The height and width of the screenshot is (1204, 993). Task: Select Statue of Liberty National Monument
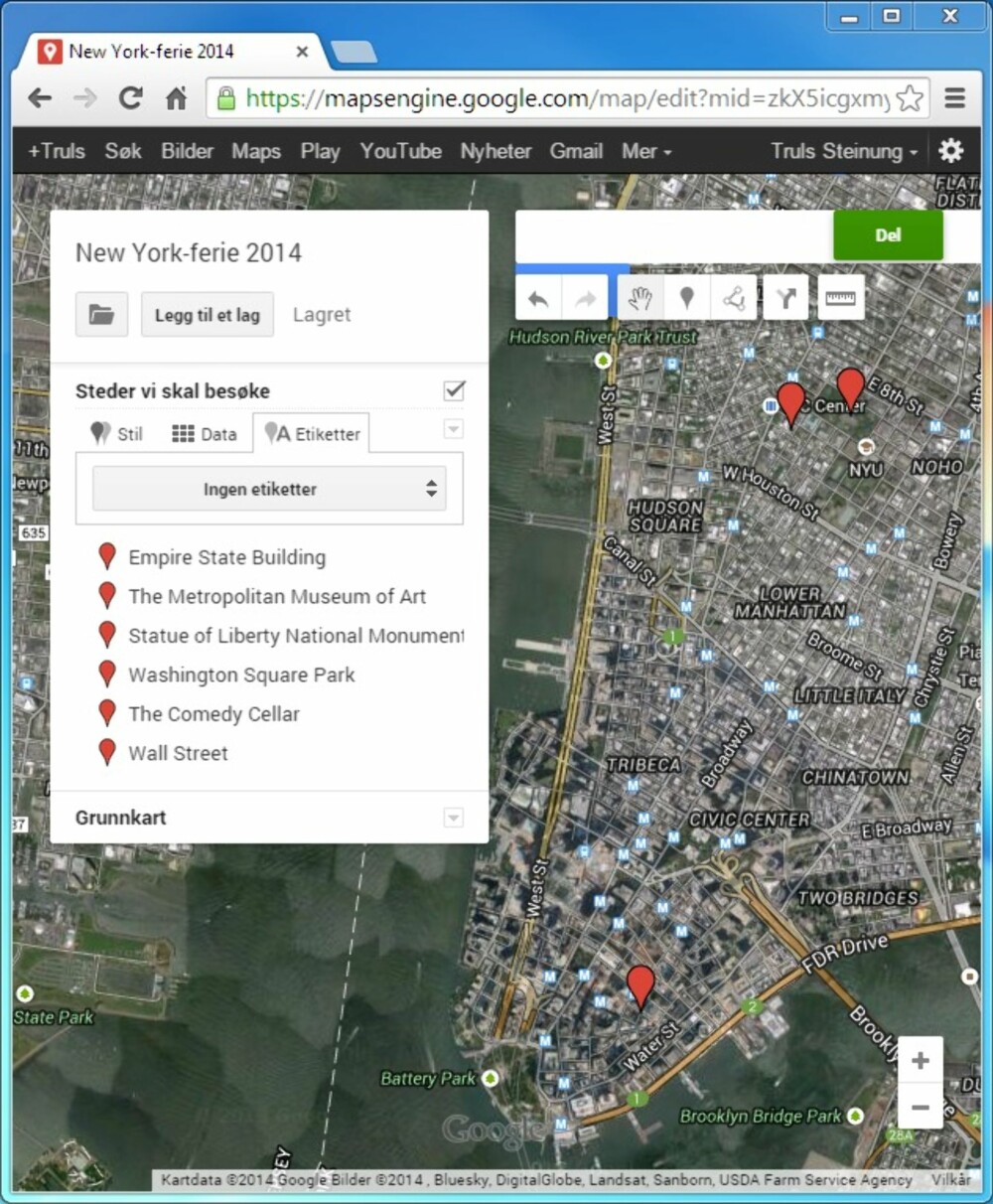coord(296,636)
